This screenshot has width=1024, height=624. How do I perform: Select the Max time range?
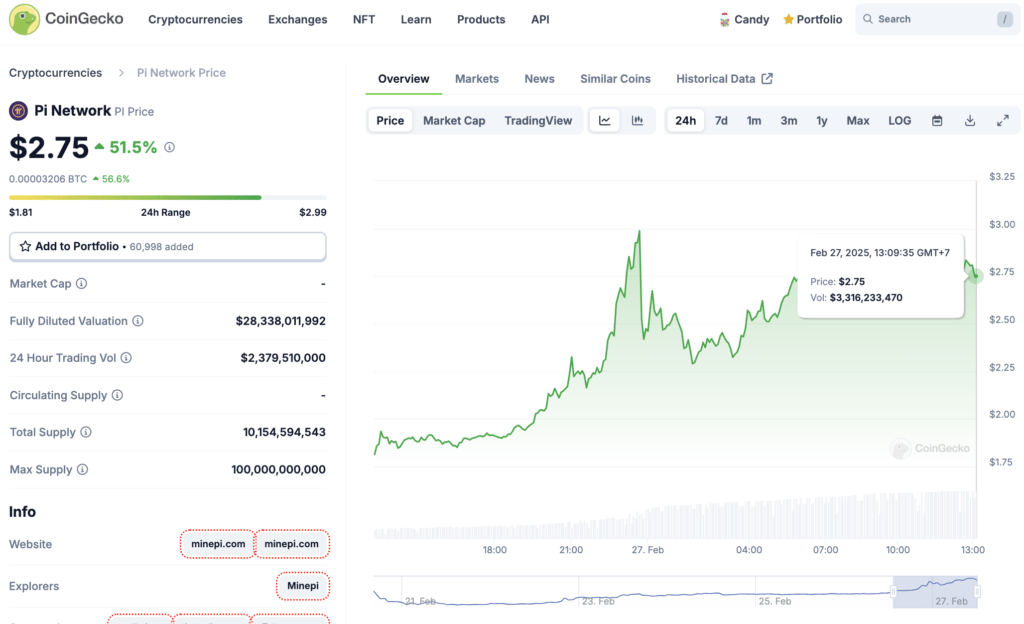(x=857, y=121)
